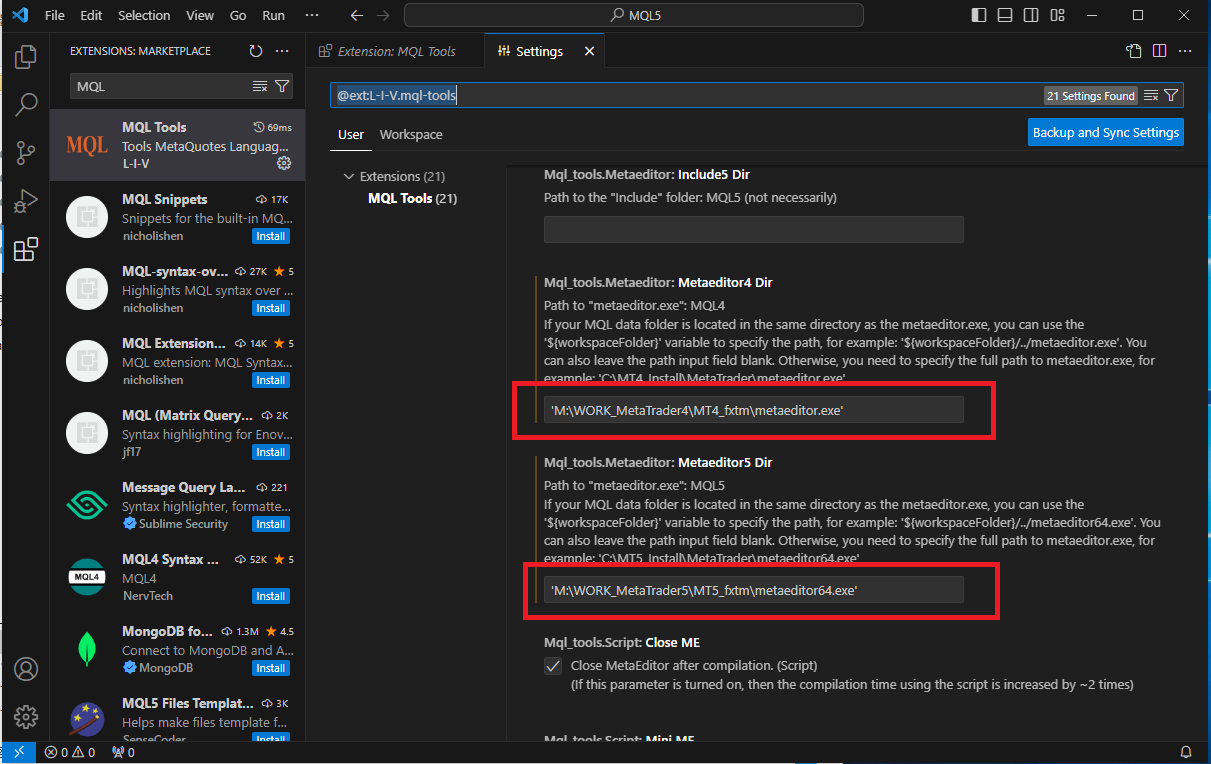
Task: Install the MQL4 Syntax extension by NervTech
Action: 271,596
